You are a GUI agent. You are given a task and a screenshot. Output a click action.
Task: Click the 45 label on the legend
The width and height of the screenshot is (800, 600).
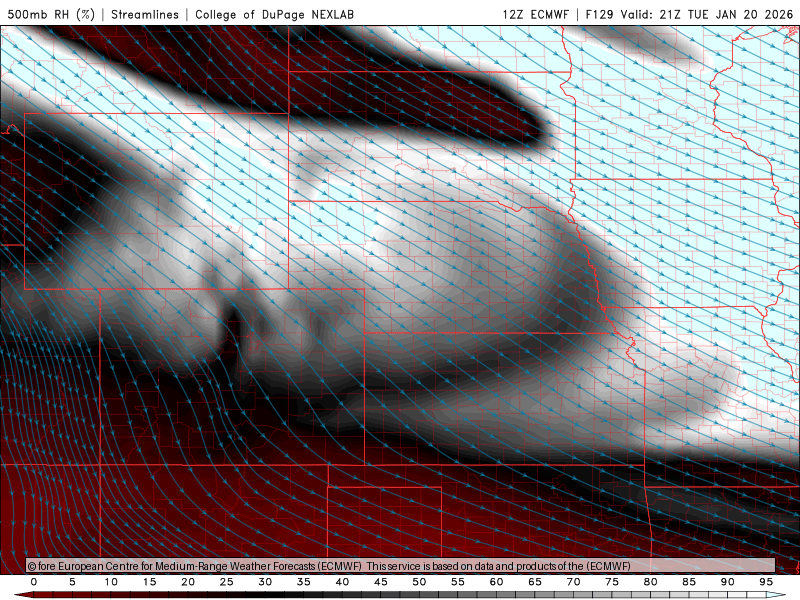click(x=381, y=582)
